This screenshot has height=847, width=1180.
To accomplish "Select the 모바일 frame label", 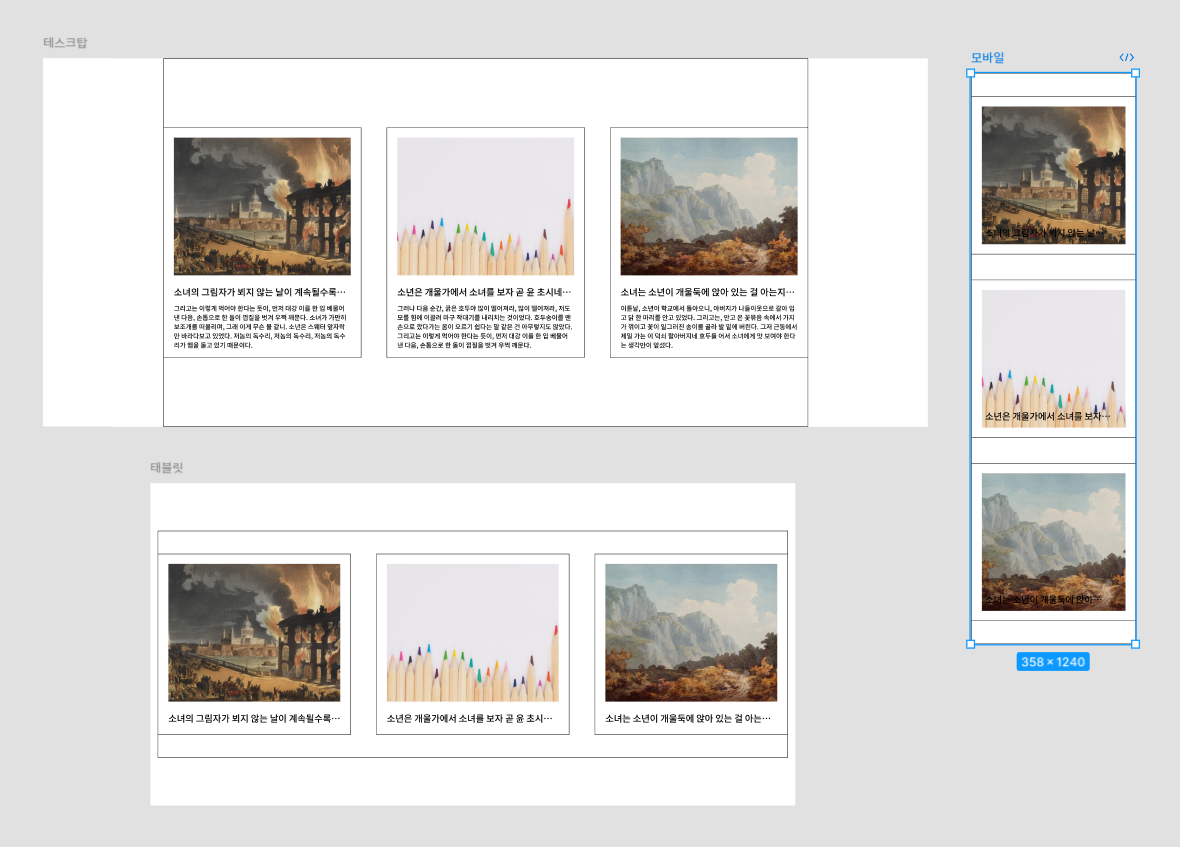I will 987,57.
